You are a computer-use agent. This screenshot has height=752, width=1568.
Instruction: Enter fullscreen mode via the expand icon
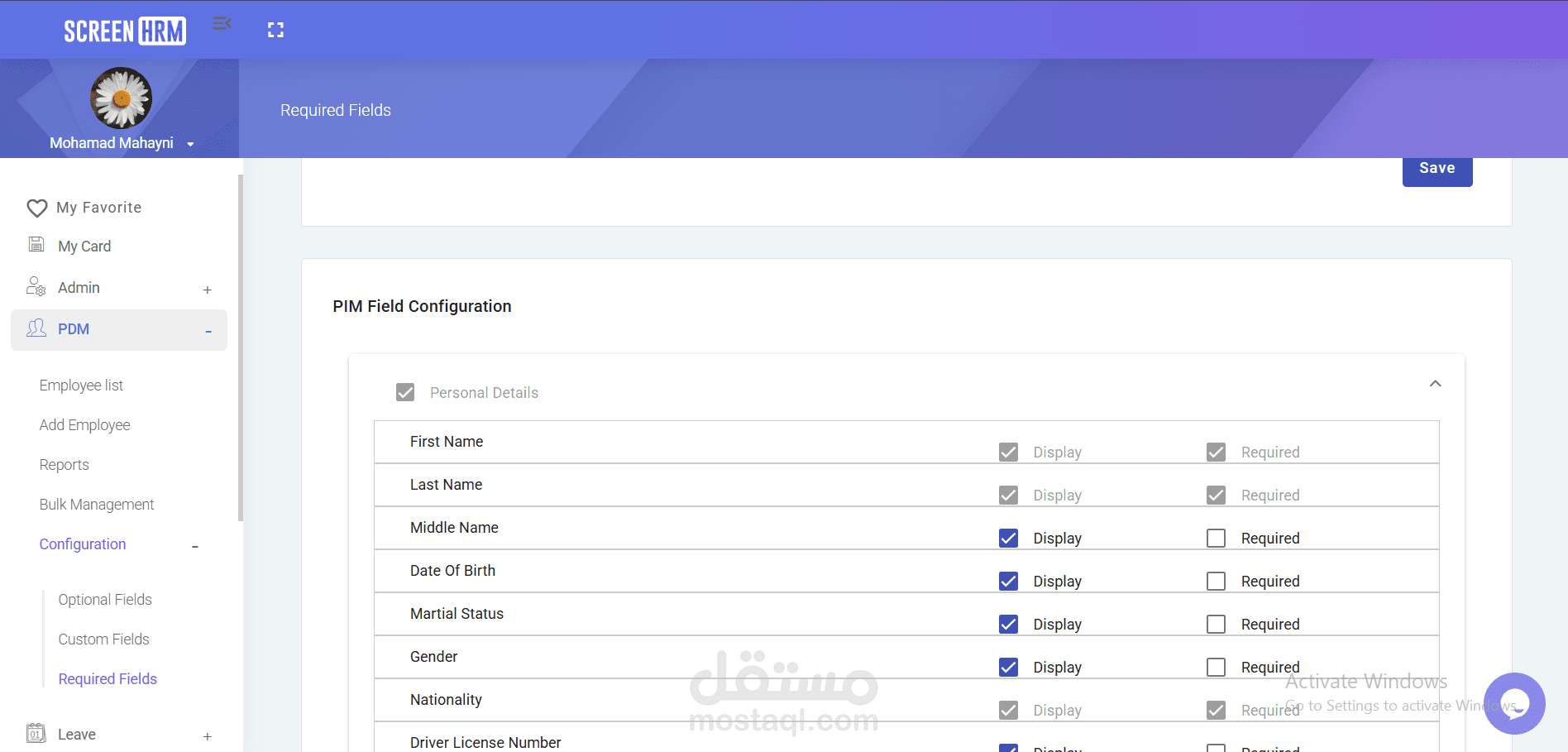coord(275,29)
